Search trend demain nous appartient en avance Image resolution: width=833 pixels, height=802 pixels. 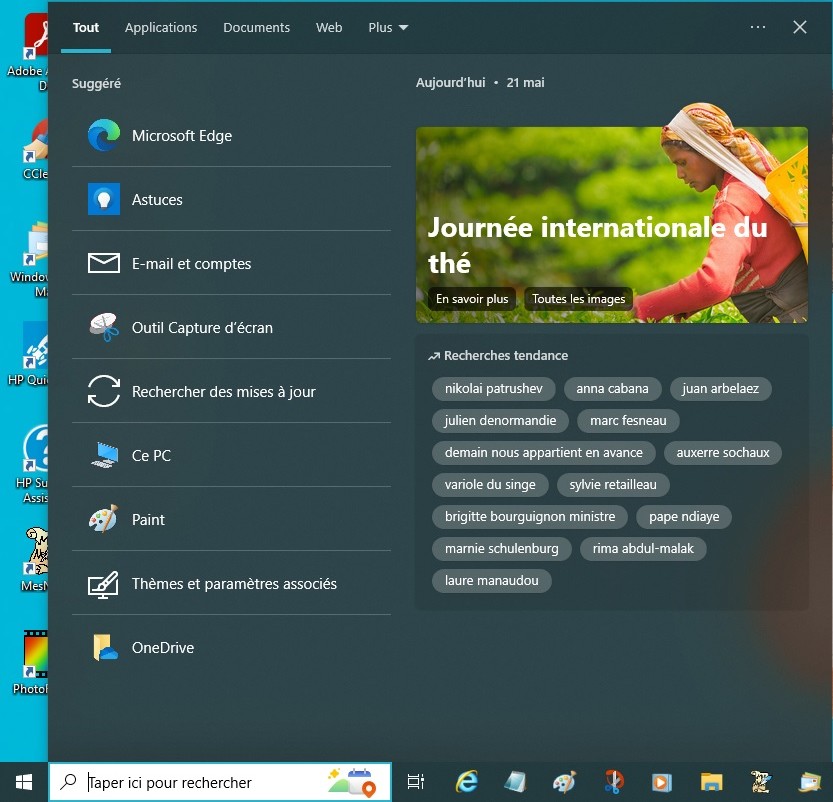pyautogui.click(x=543, y=453)
